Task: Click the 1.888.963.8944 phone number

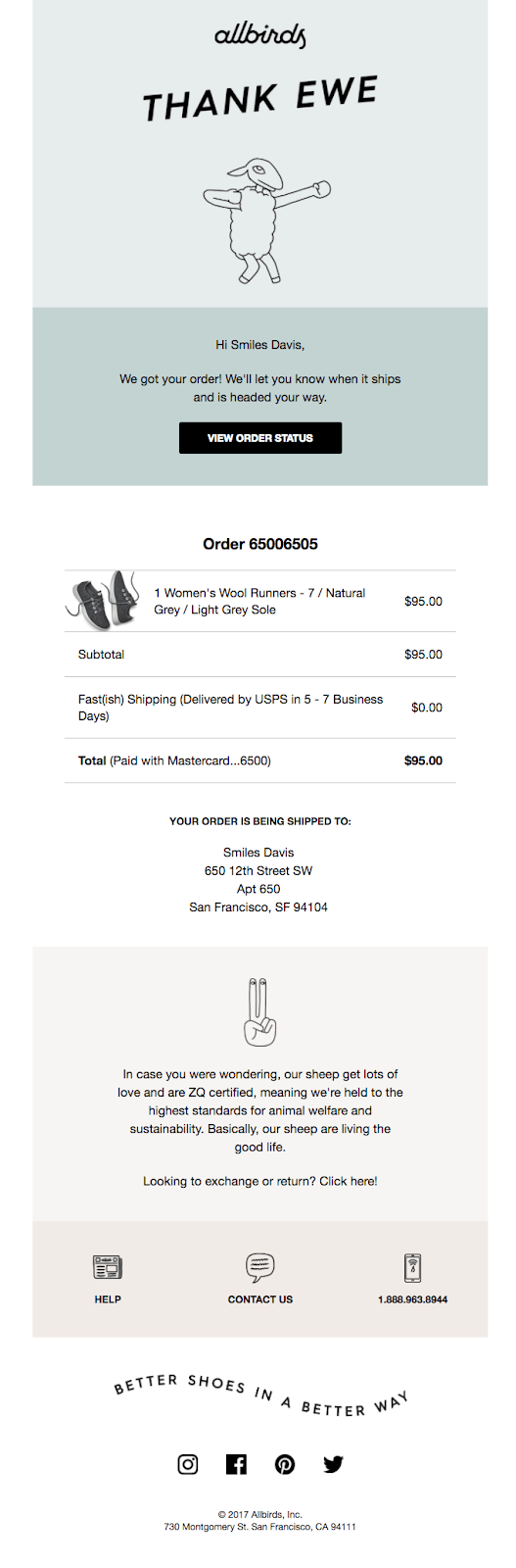Action: coord(413,1299)
